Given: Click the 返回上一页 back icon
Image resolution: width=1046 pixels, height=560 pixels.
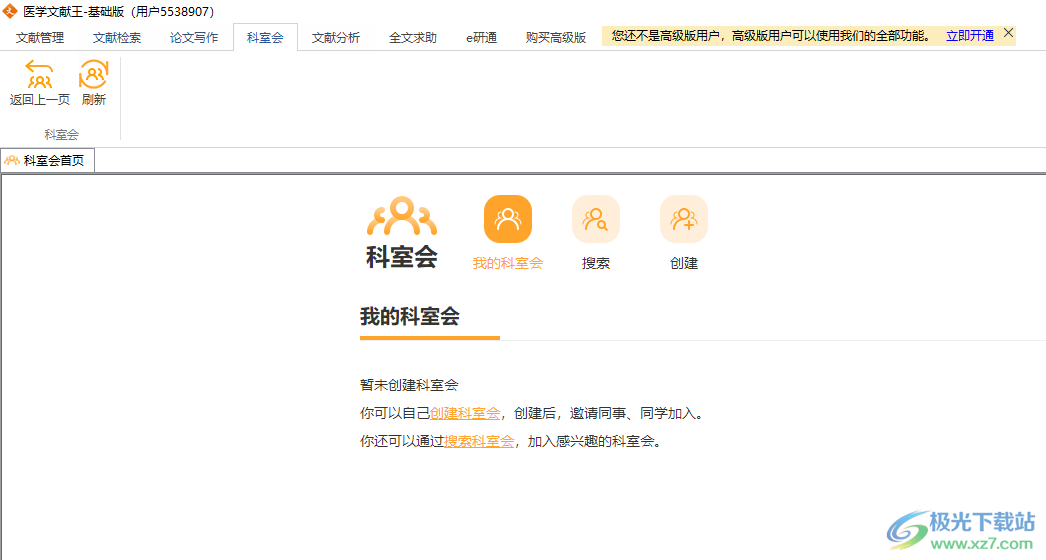Looking at the screenshot, I should [x=39, y=75].
